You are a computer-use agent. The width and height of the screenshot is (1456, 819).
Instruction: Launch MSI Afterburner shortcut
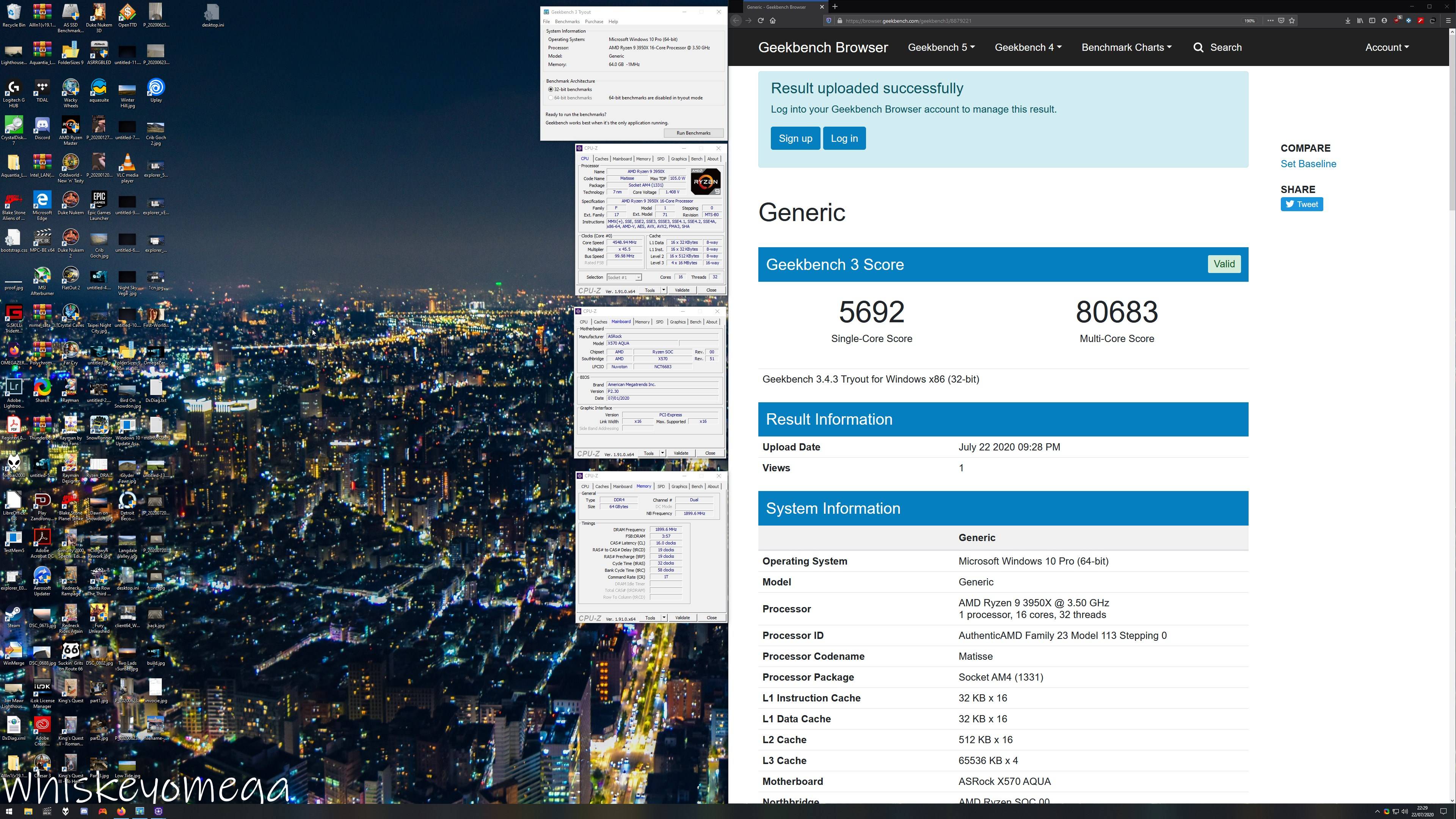point(42,281)
